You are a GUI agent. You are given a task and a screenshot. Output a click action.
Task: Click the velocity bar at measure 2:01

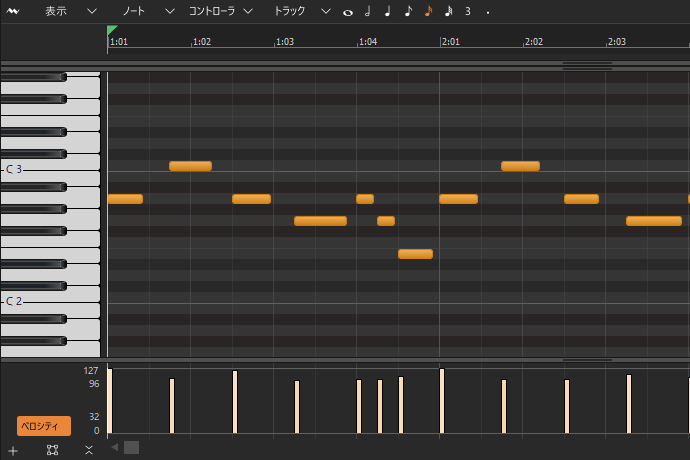point(442,401)
